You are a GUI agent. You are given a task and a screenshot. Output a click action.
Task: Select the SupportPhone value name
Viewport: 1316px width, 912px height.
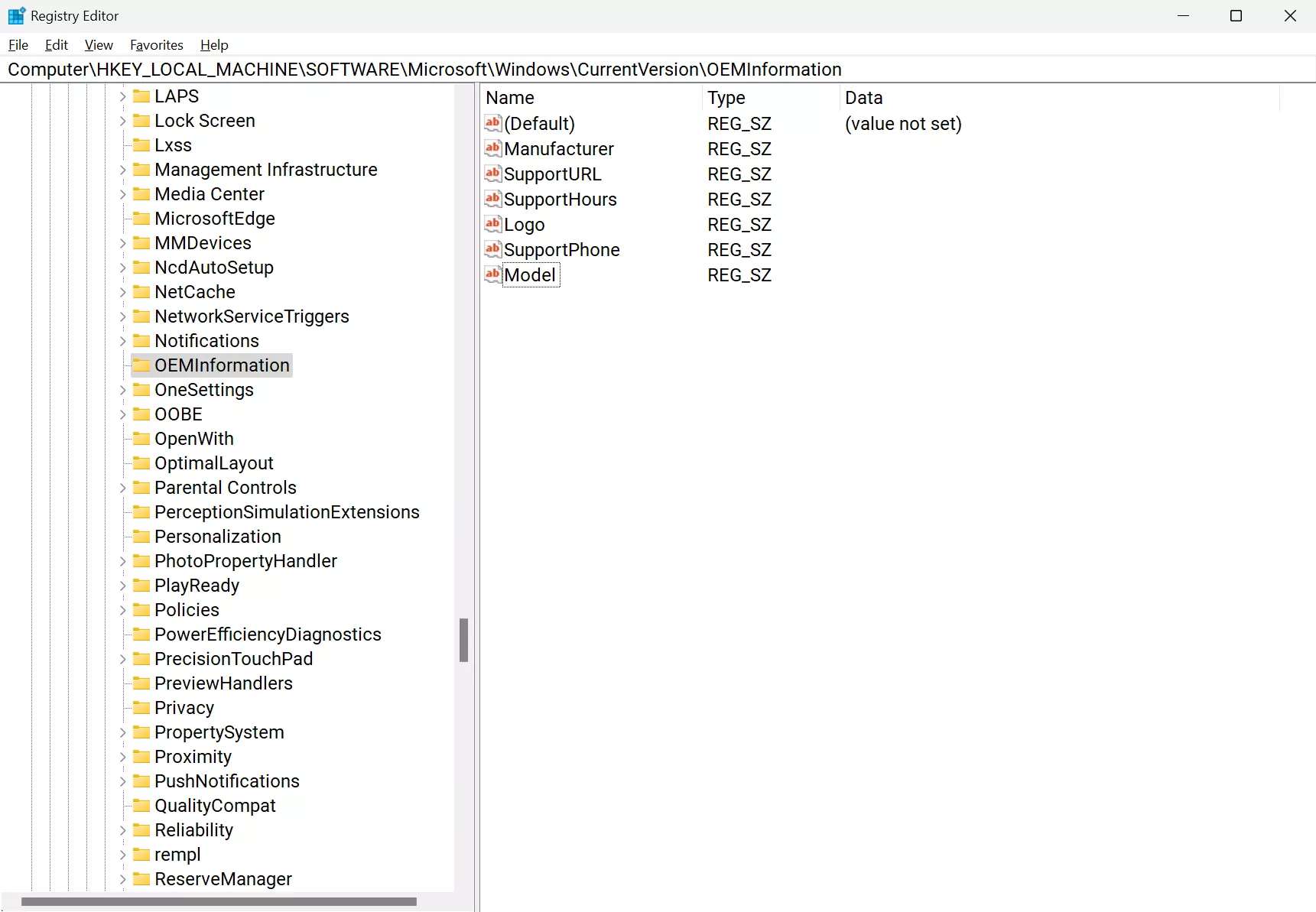pos(562,250)
